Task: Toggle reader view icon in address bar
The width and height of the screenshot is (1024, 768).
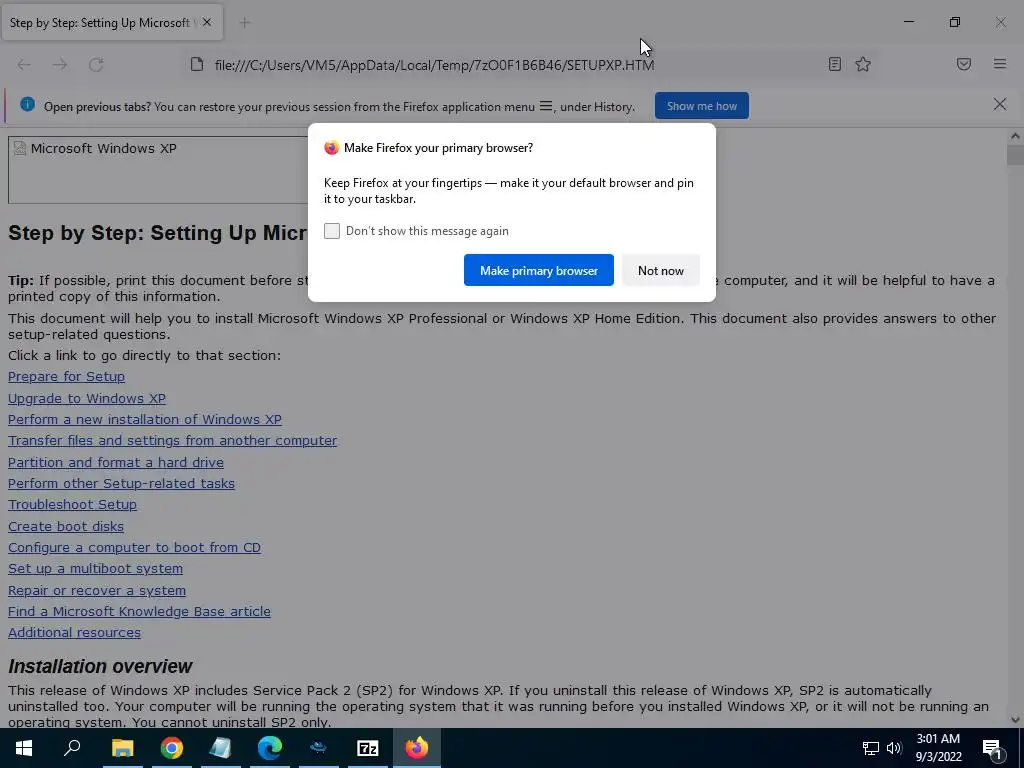Action: pyautogui.click(x=835, y=64)
